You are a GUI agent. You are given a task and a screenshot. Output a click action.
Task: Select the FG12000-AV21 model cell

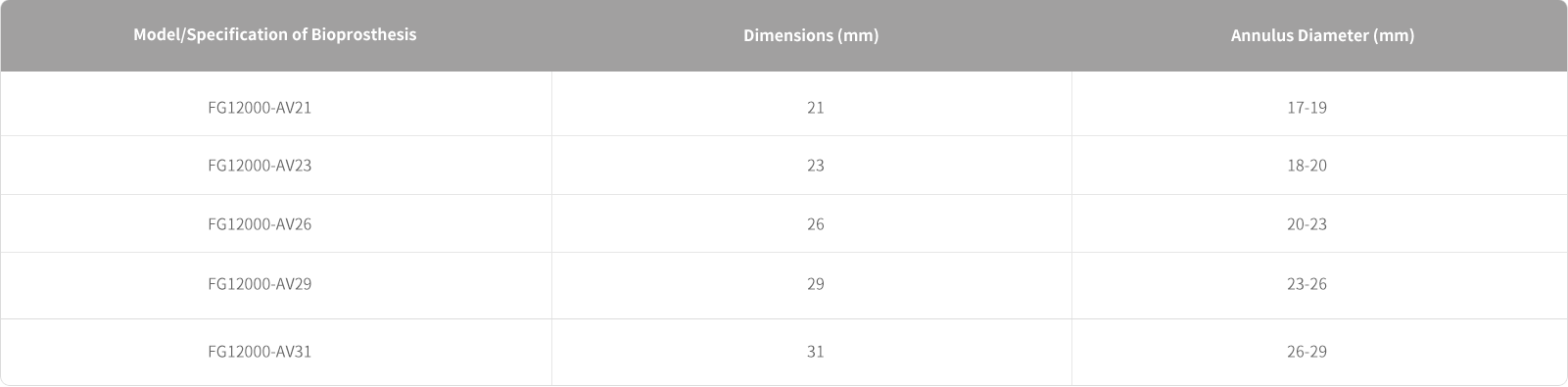[260, 108]
